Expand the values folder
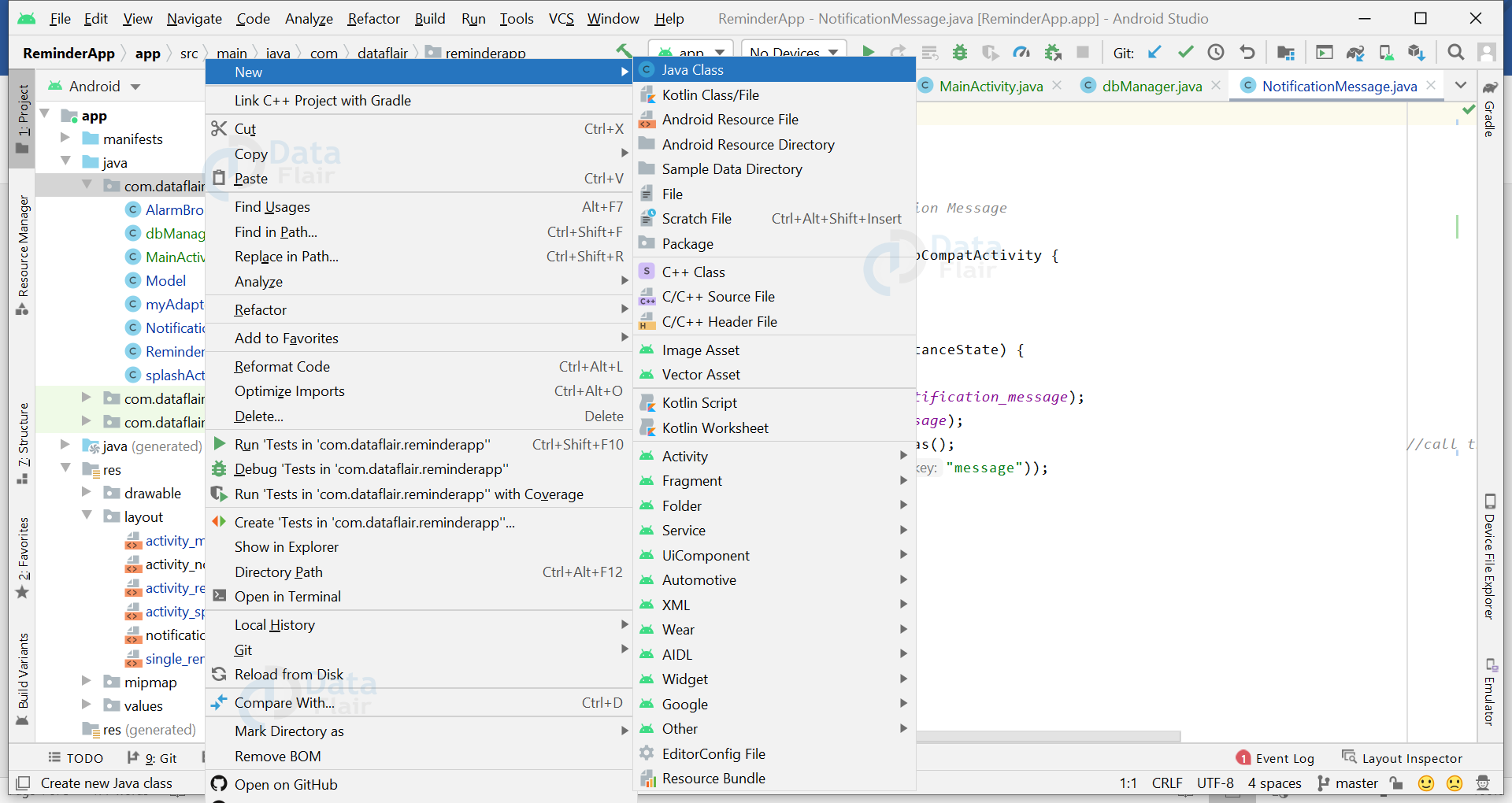This screenshot has height=803, width=1512. (87, 705)
